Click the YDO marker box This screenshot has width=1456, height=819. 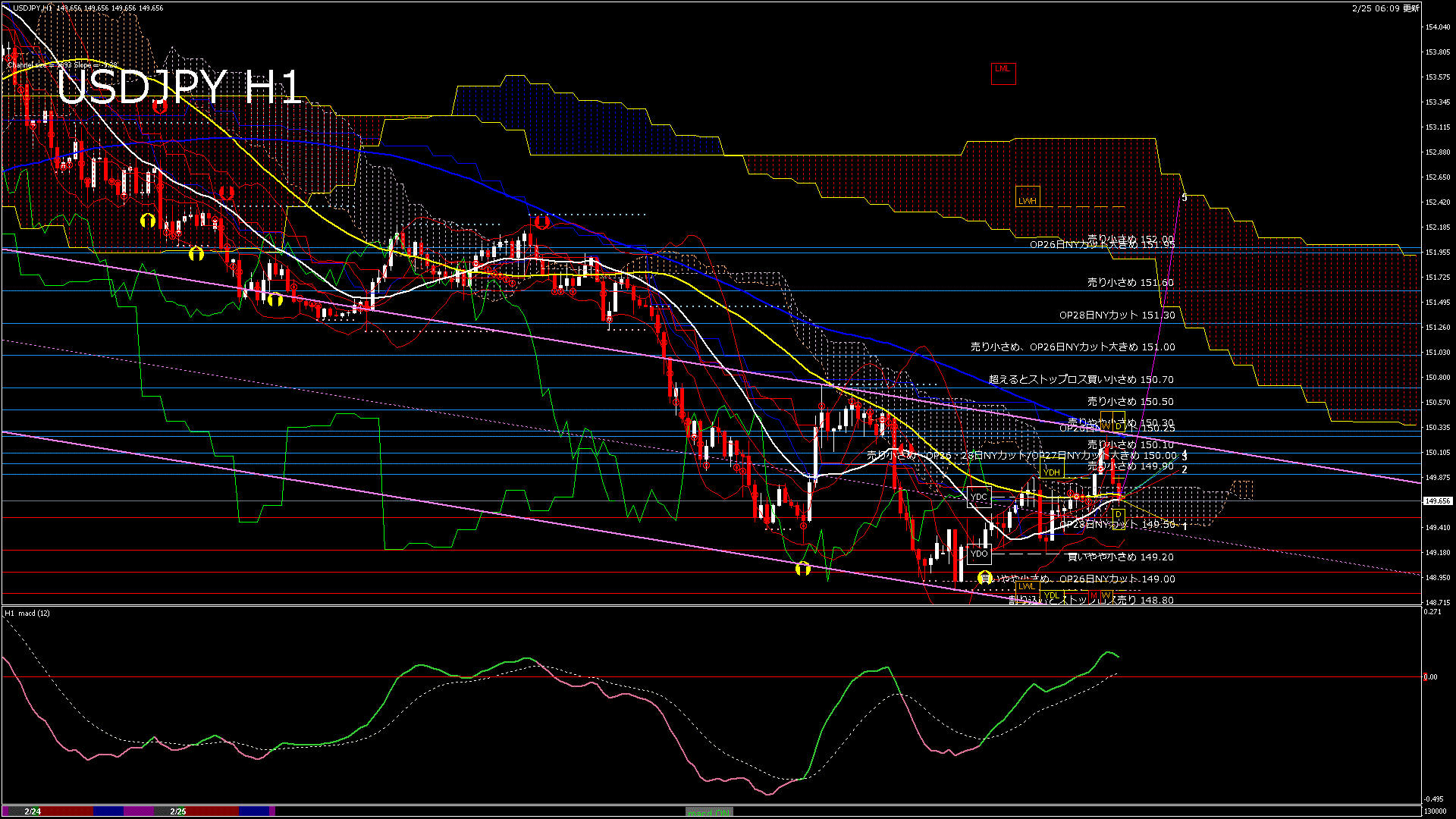click(x=978, y=554)
